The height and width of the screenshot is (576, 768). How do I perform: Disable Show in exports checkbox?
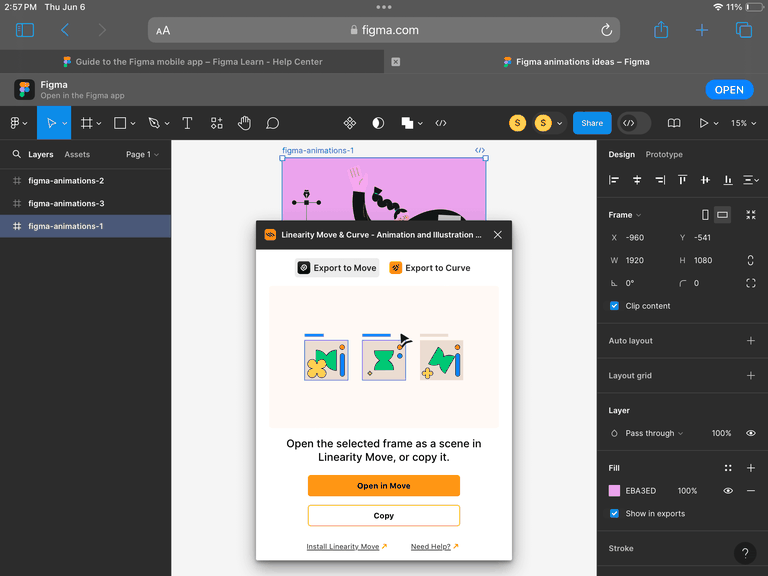[614, 514]
